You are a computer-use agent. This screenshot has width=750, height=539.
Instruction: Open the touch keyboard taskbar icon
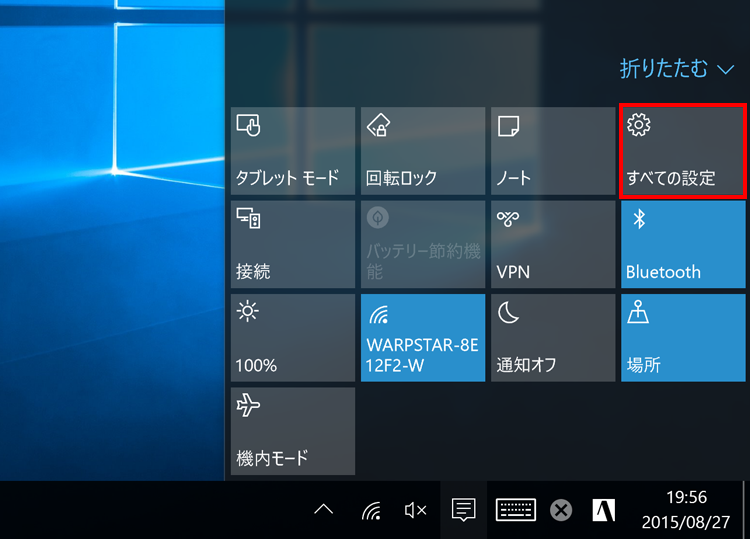click(x=516, y=510)
